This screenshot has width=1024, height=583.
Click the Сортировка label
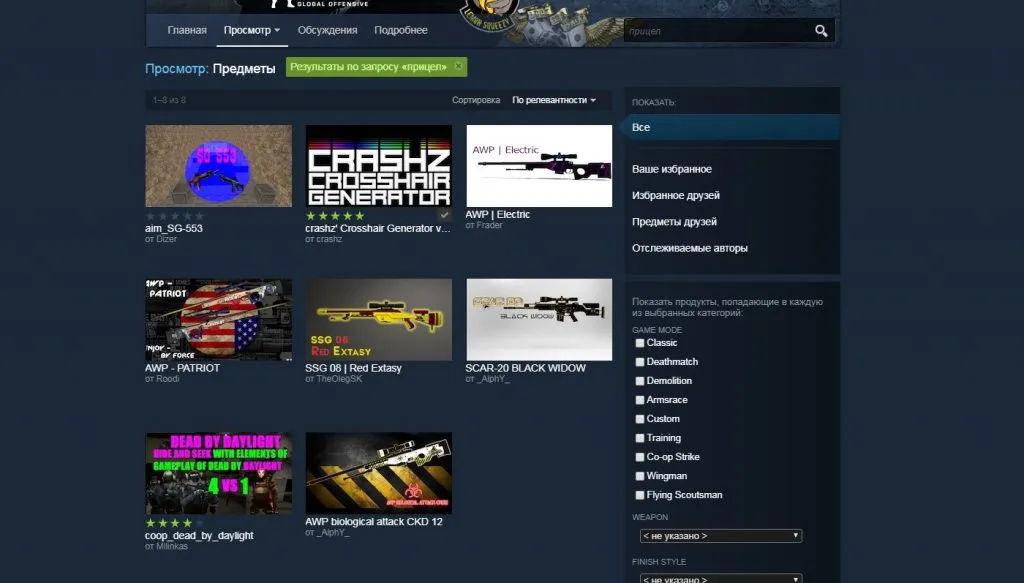click(x=476, y=100)
